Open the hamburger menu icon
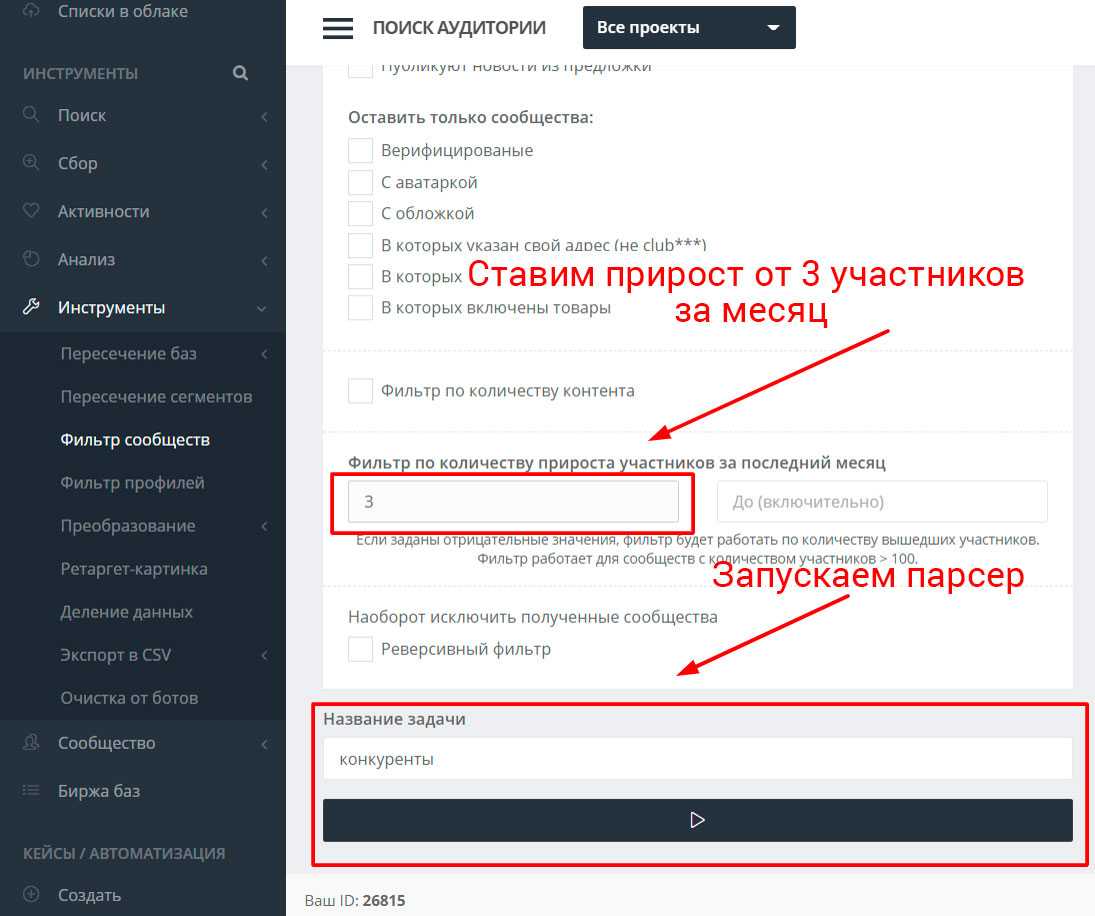 [337, 28]
